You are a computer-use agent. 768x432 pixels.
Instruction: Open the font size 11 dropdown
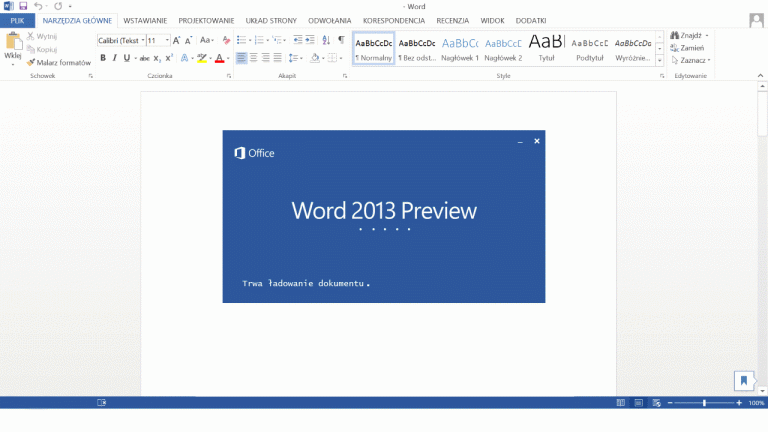click(x=167, y=41)
